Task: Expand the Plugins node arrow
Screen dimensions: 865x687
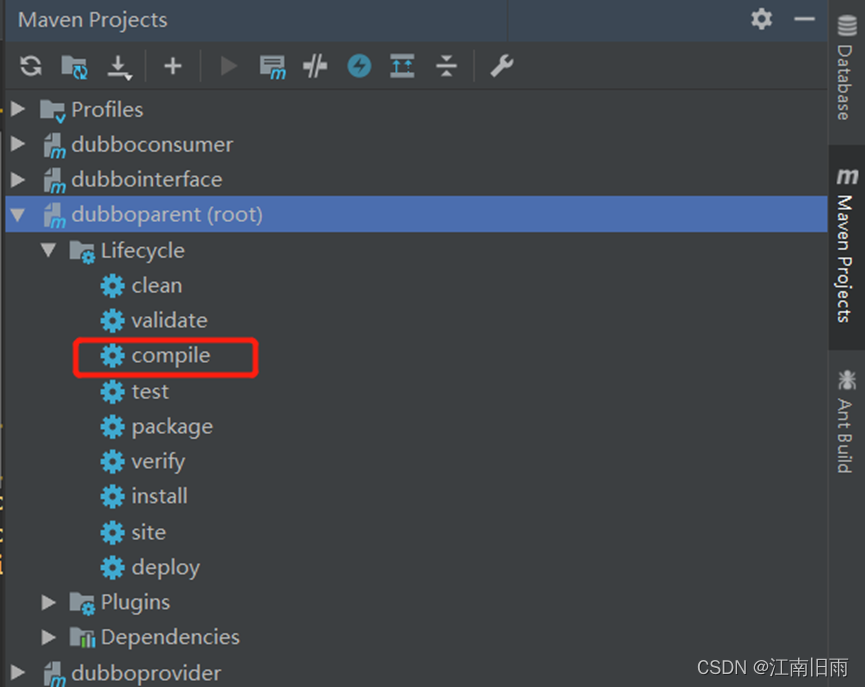Action: (49, 602)
